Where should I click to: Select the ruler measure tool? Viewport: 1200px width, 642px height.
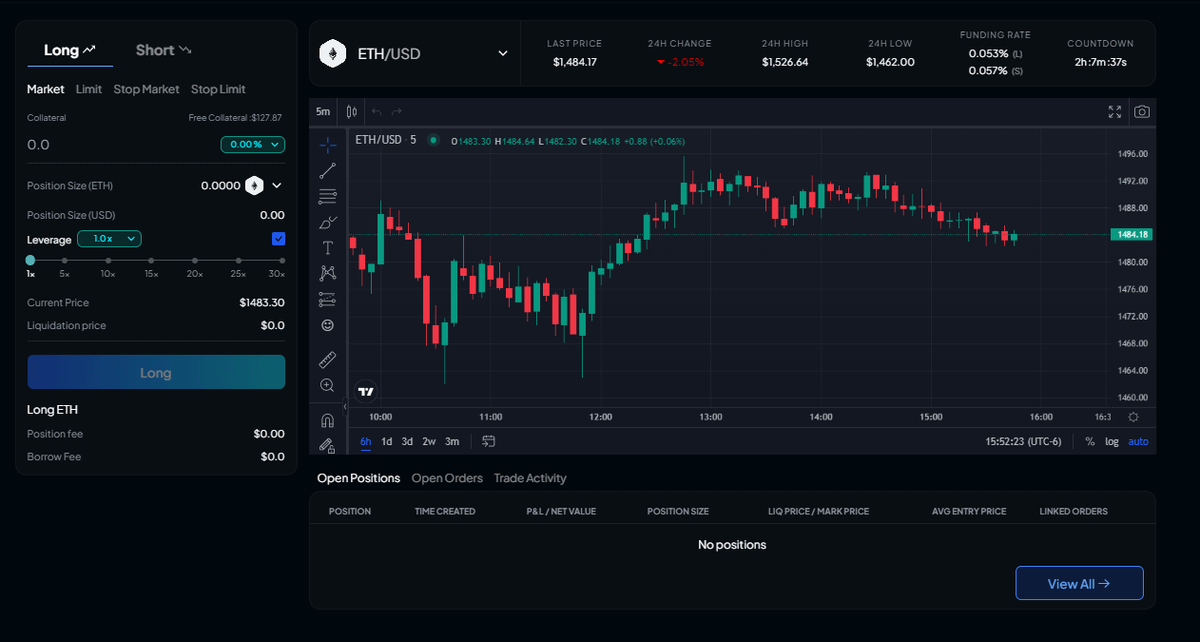(x=327, y=359)
